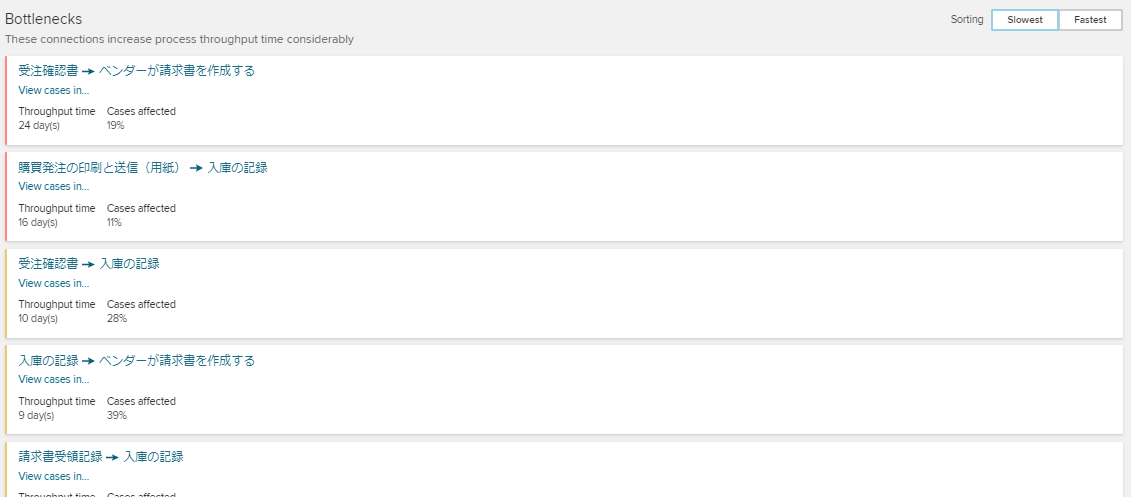Open the 入庫の記録 to ベンダーが請求書を作成する connection
The height and width of the screenshot is (497, 1131).
coord(136,361)
